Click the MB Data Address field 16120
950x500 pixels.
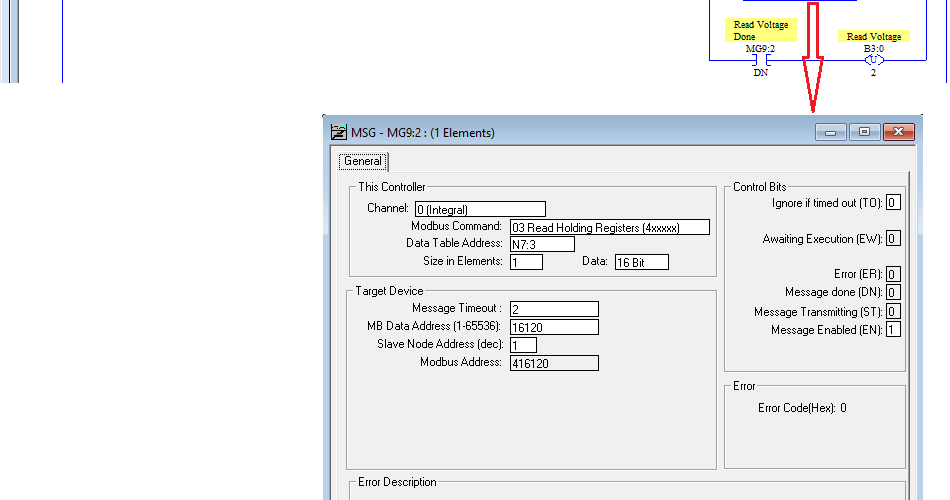[554, 327]
